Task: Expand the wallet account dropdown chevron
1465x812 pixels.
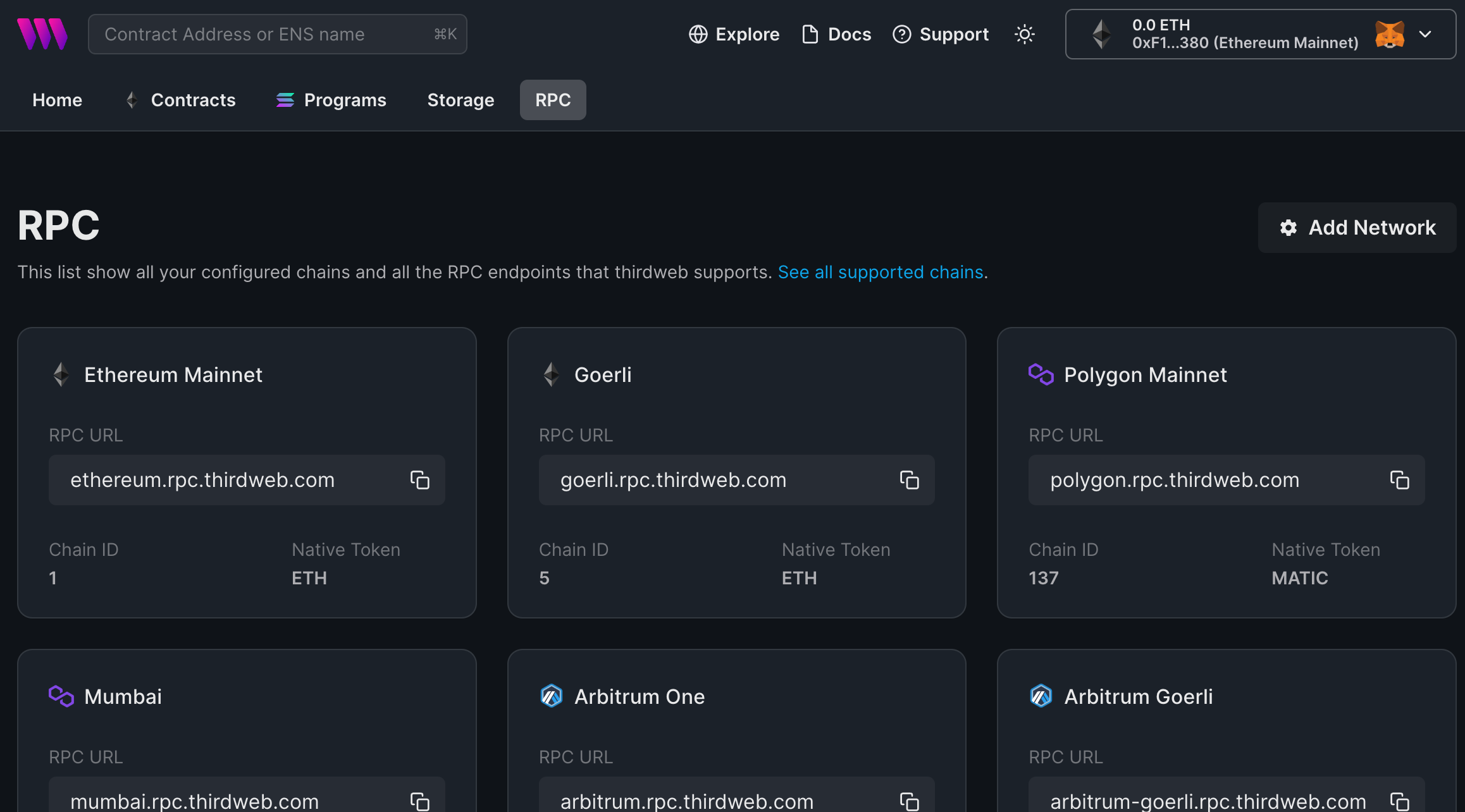Action: pos(1425,34)
